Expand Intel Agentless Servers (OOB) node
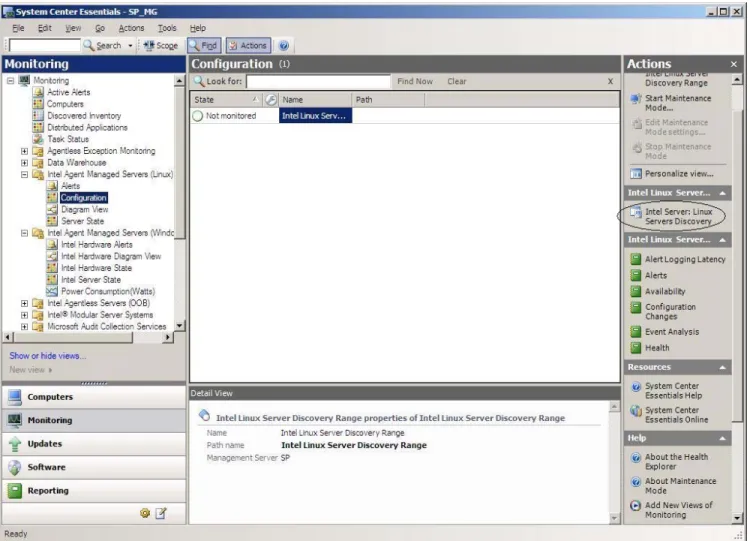 pos(24,303)
